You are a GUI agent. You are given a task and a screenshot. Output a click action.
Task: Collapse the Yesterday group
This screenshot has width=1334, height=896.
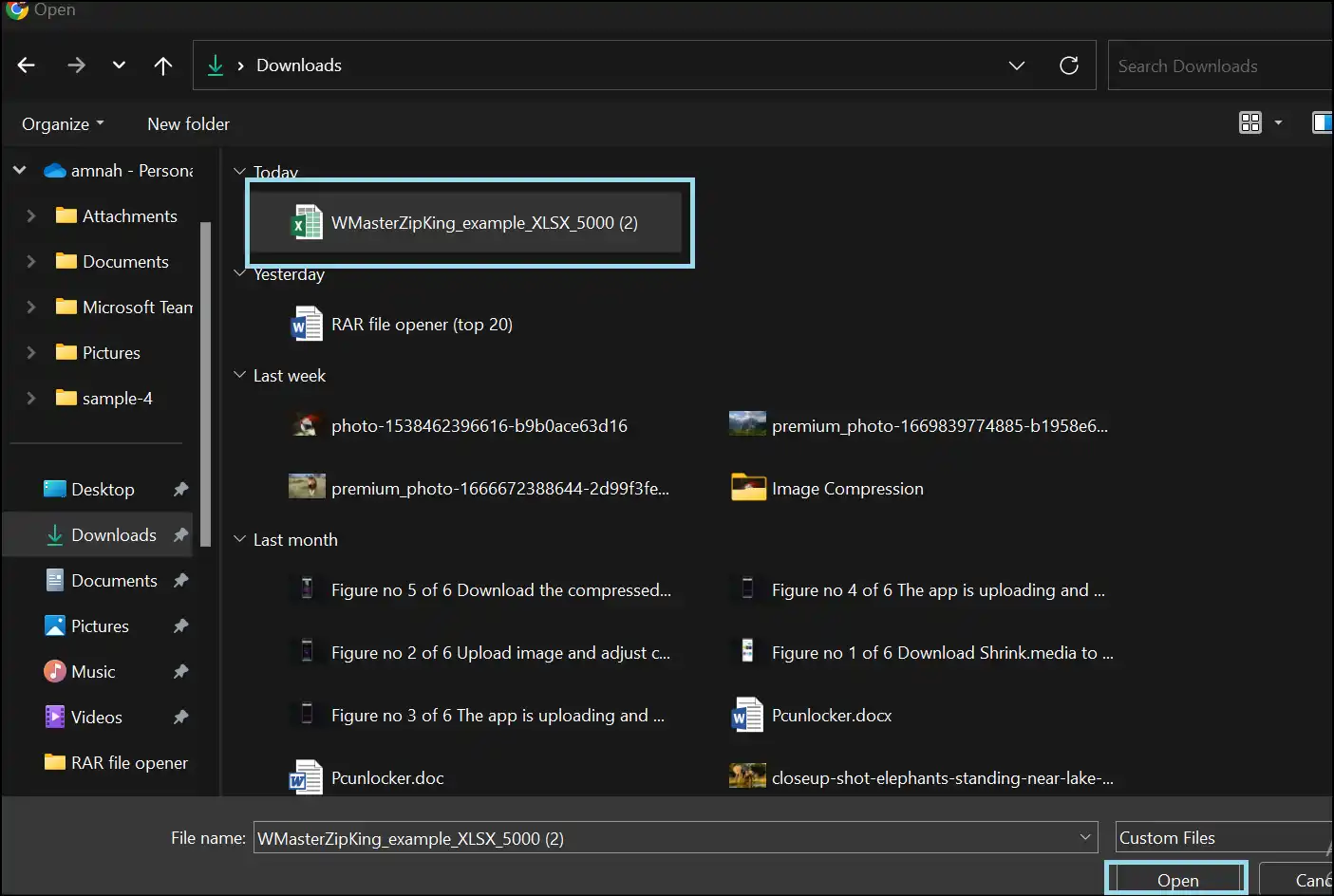(x=239, y=273)
